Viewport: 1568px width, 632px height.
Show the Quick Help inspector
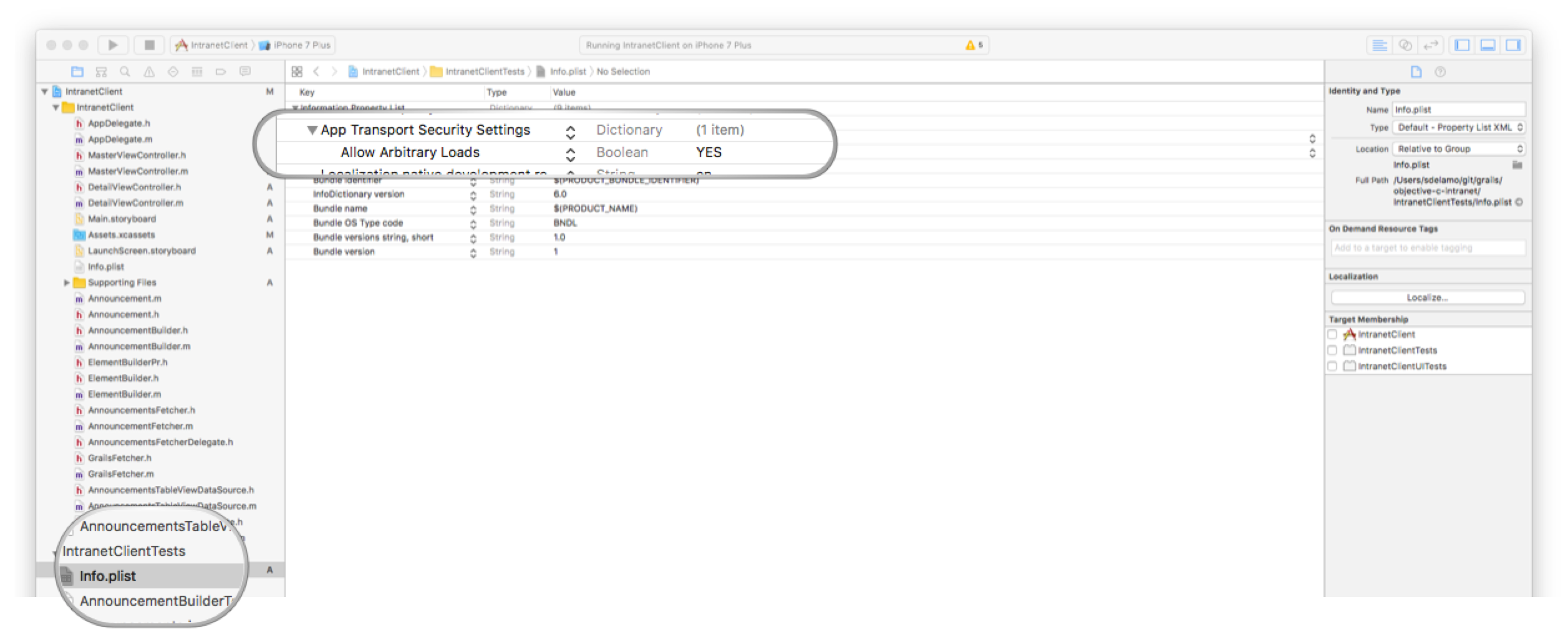pyautogui.click(x=1440, y=72)
